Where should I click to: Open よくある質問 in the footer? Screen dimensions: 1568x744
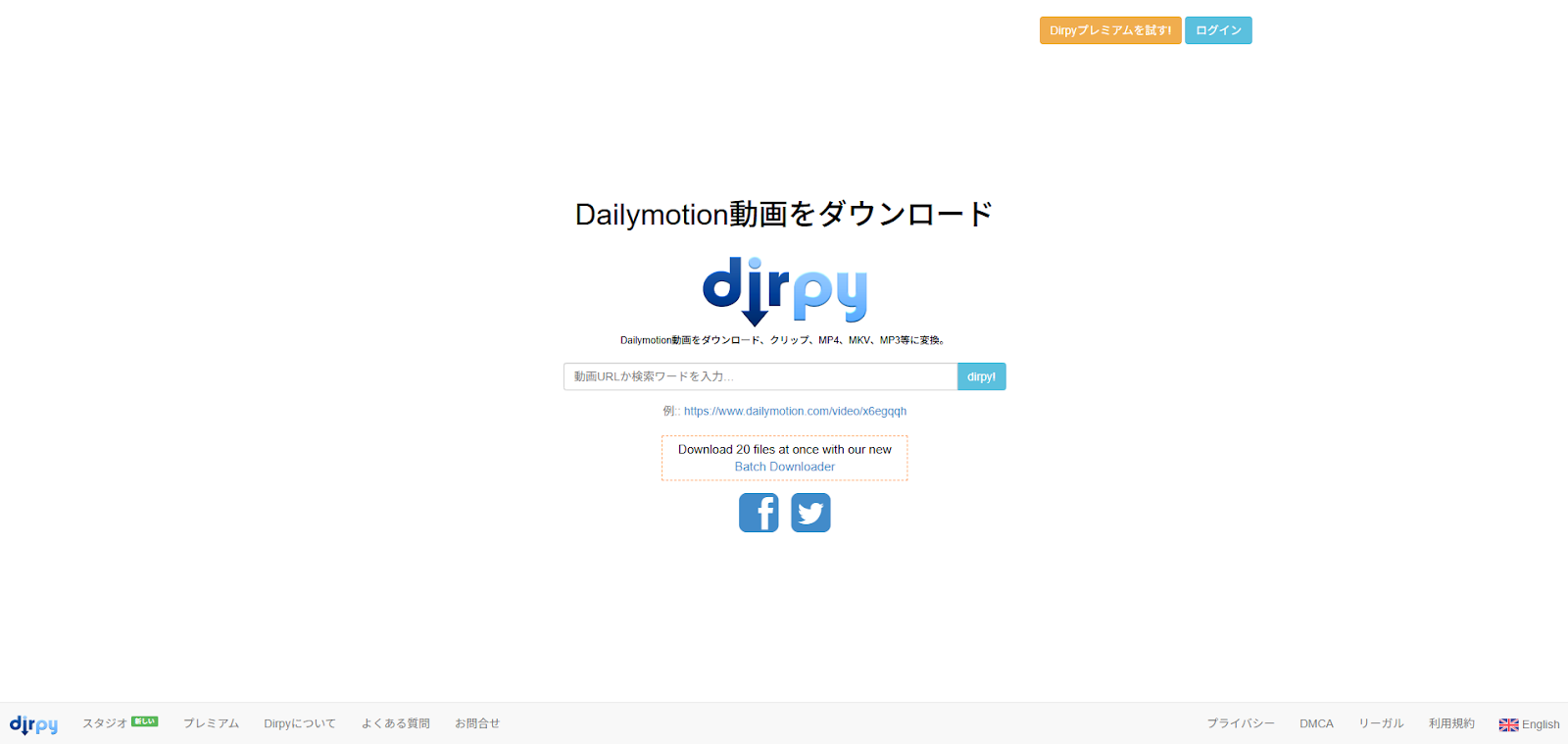(395, 723)
